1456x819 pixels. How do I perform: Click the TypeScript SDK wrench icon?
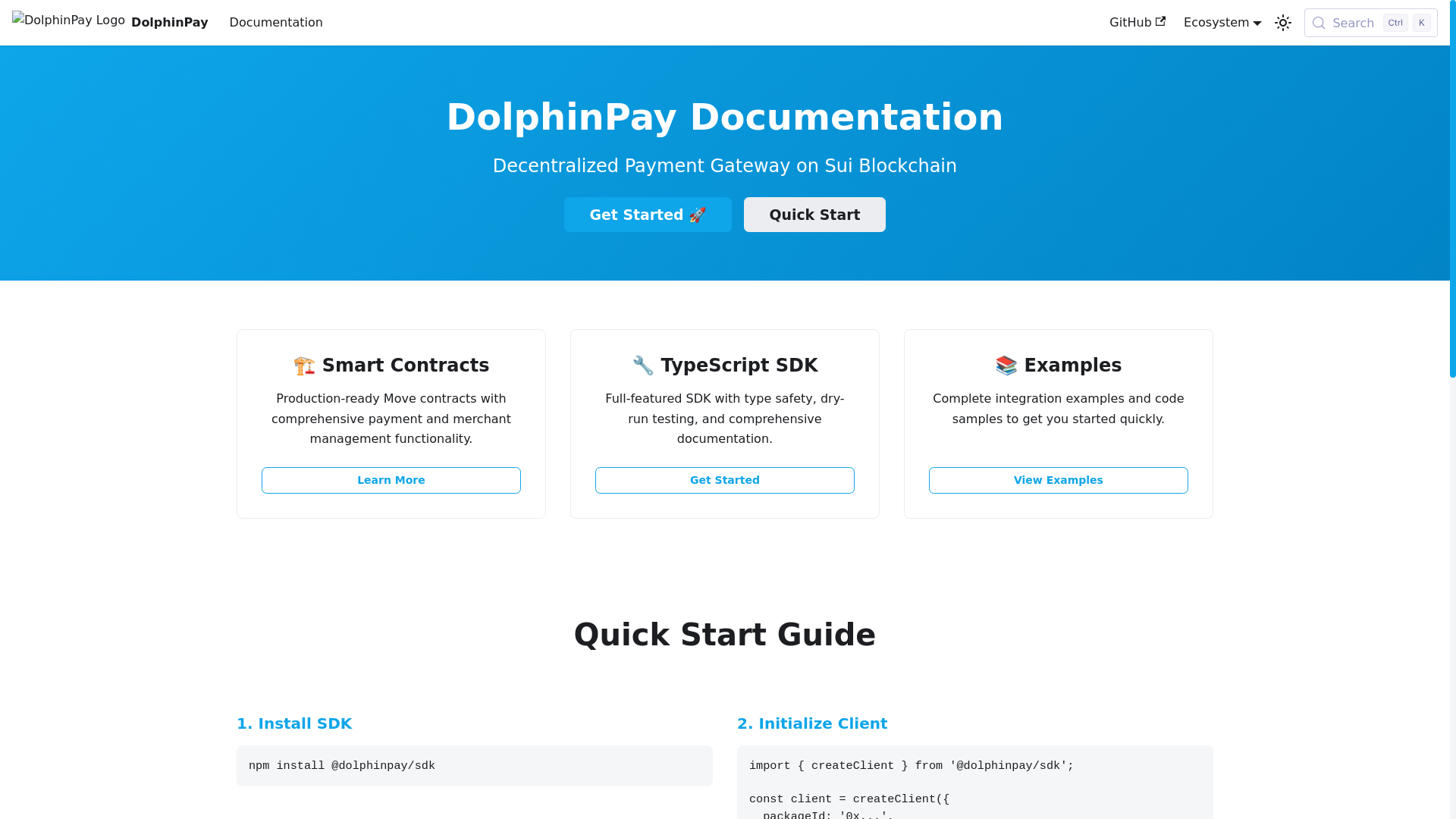[x=643, y=366]
